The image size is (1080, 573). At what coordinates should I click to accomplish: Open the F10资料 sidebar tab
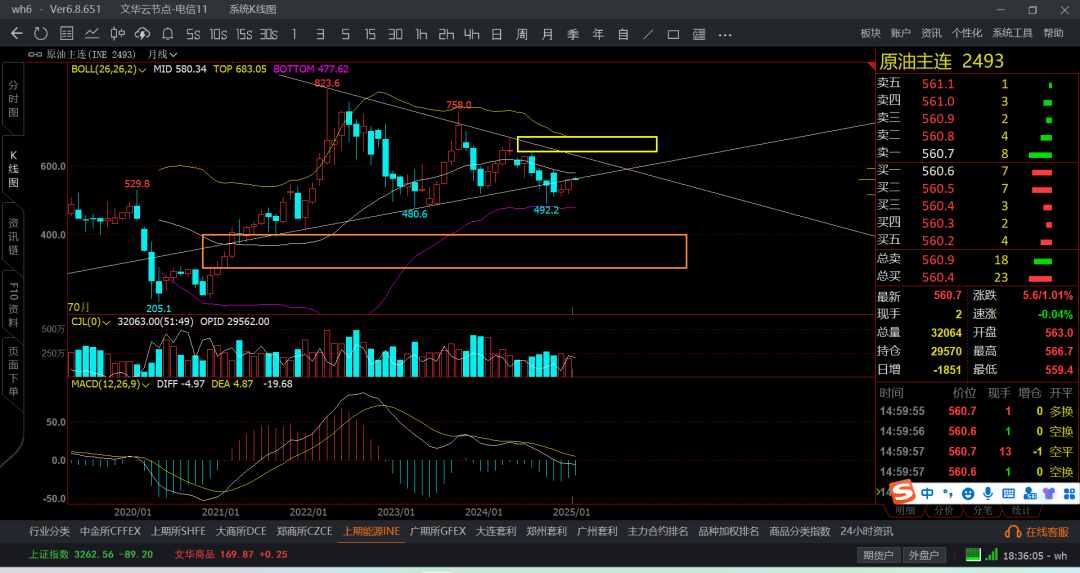pyautogui.click(x=13, y=304)
